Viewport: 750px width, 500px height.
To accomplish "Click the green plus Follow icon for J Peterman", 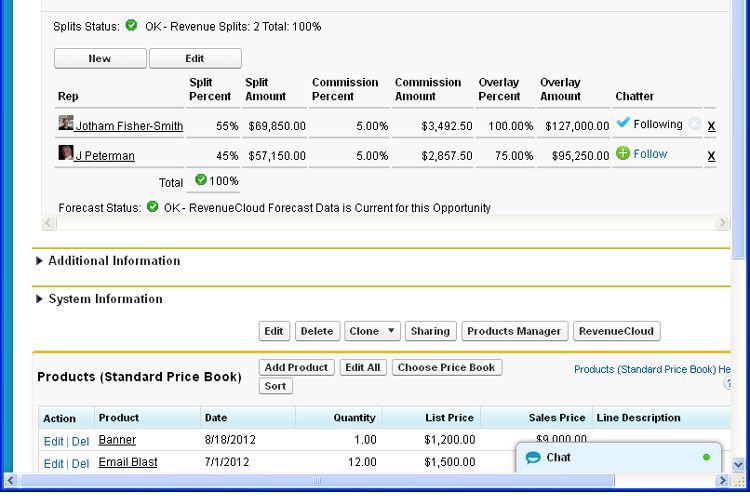I will (623, 154).
